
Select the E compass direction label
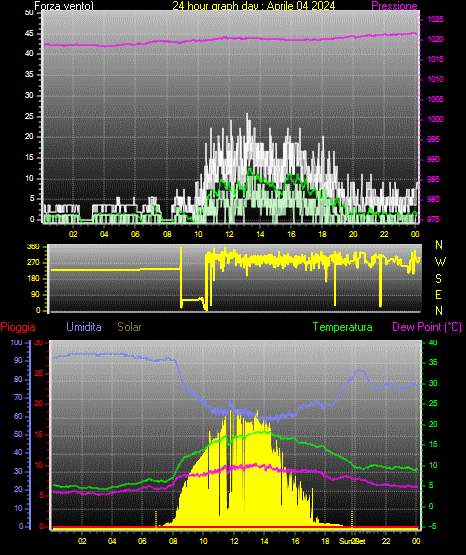point(438,295)
